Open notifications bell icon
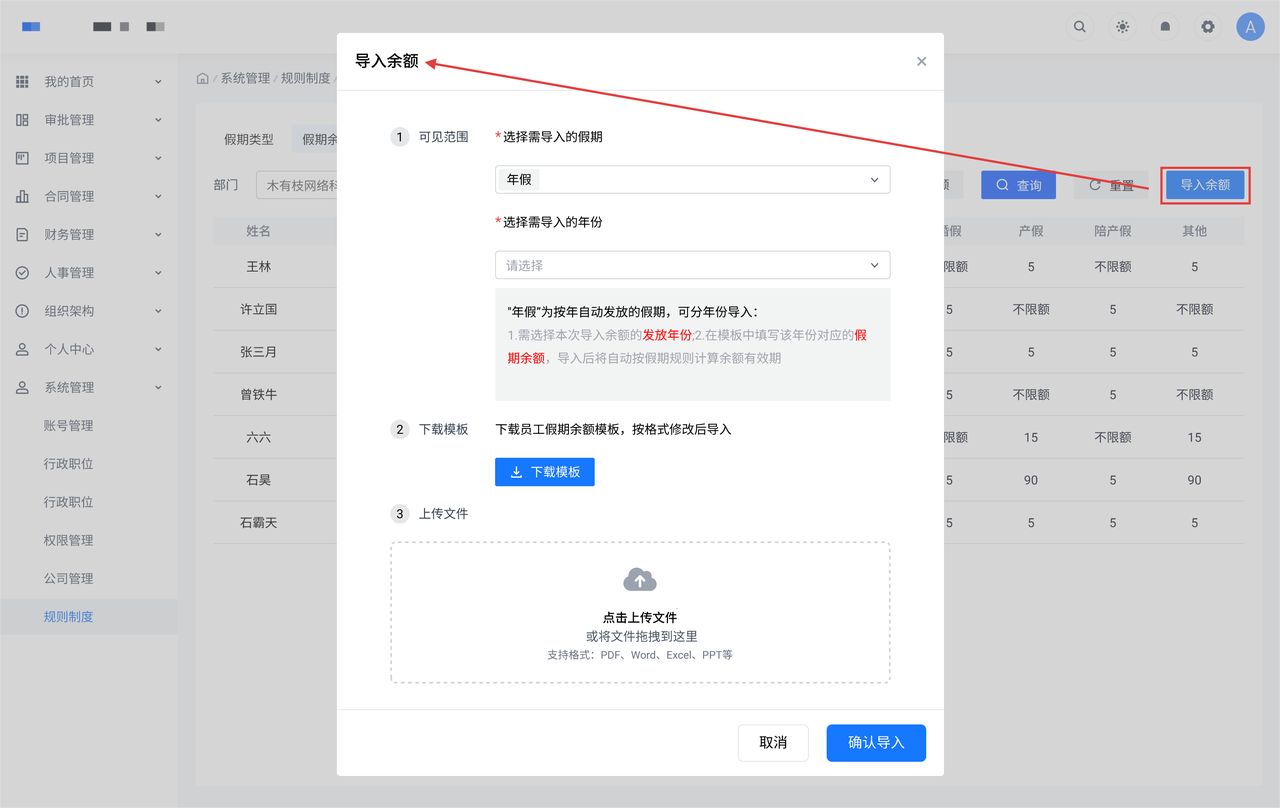Image resolution: width=1280 pixels, height=808 pixels. click(1165, 27)
